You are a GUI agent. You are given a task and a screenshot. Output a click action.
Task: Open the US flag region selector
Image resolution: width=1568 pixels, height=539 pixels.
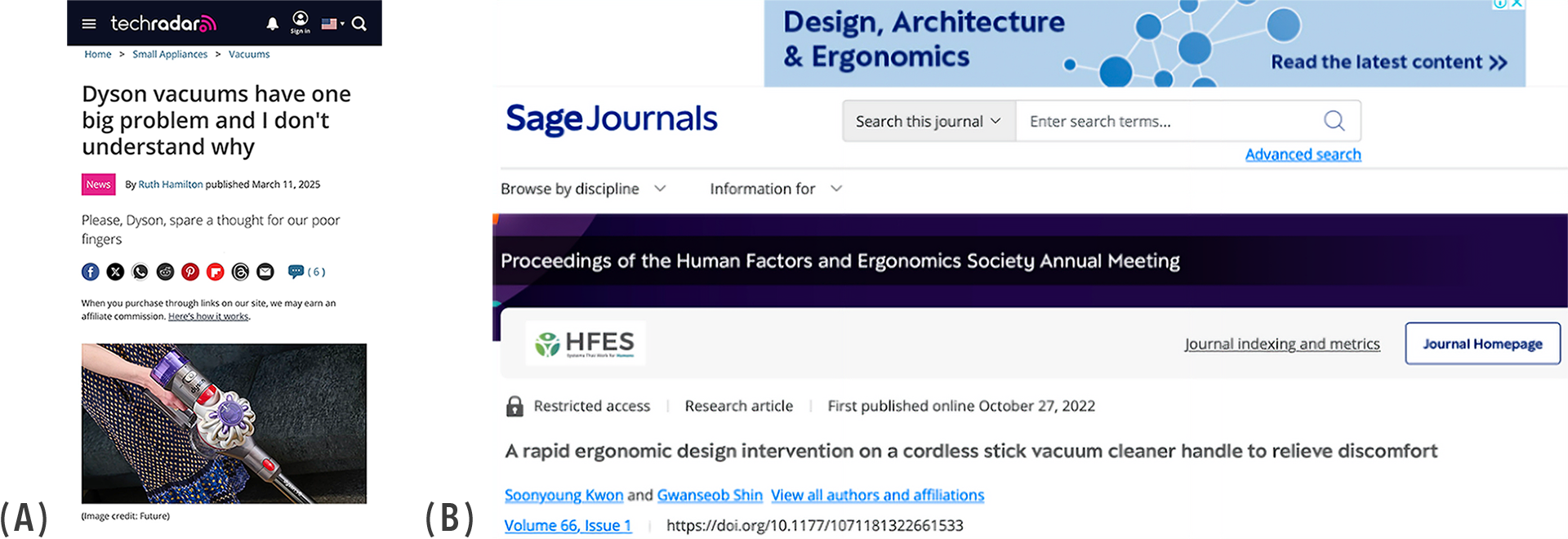[x=332, y=24]
